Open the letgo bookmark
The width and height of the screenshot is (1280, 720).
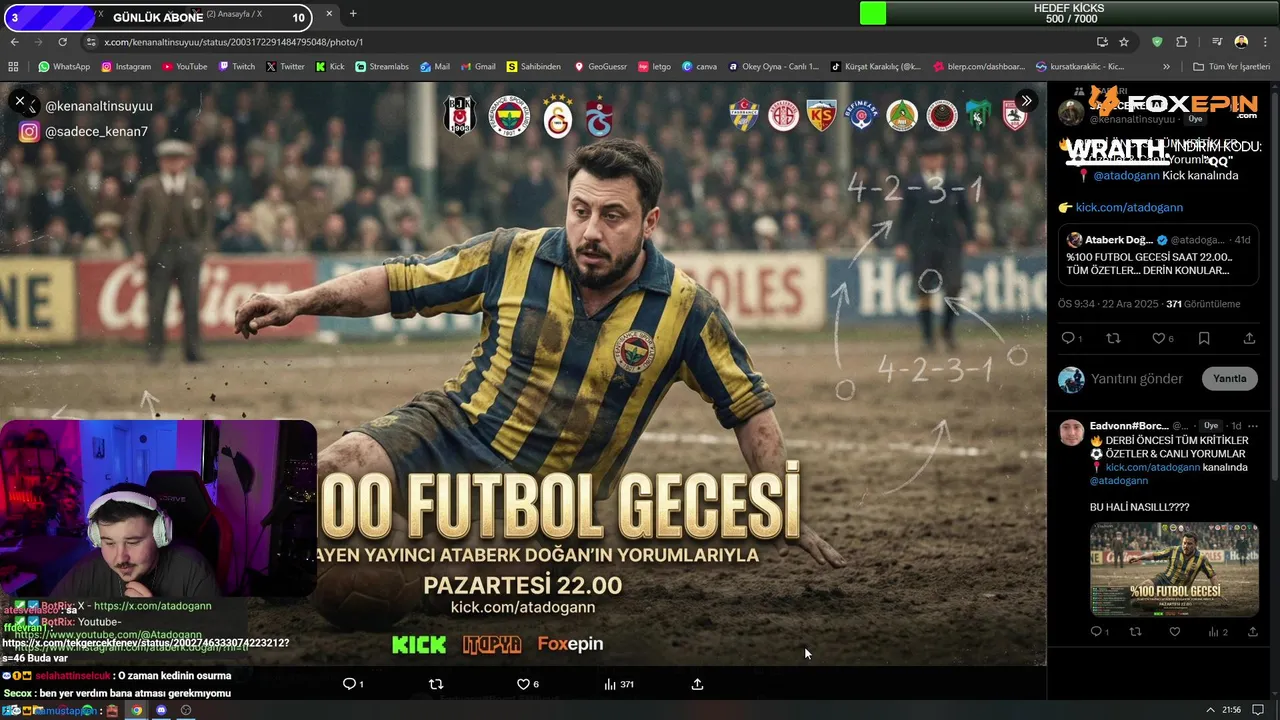(654, 67)
